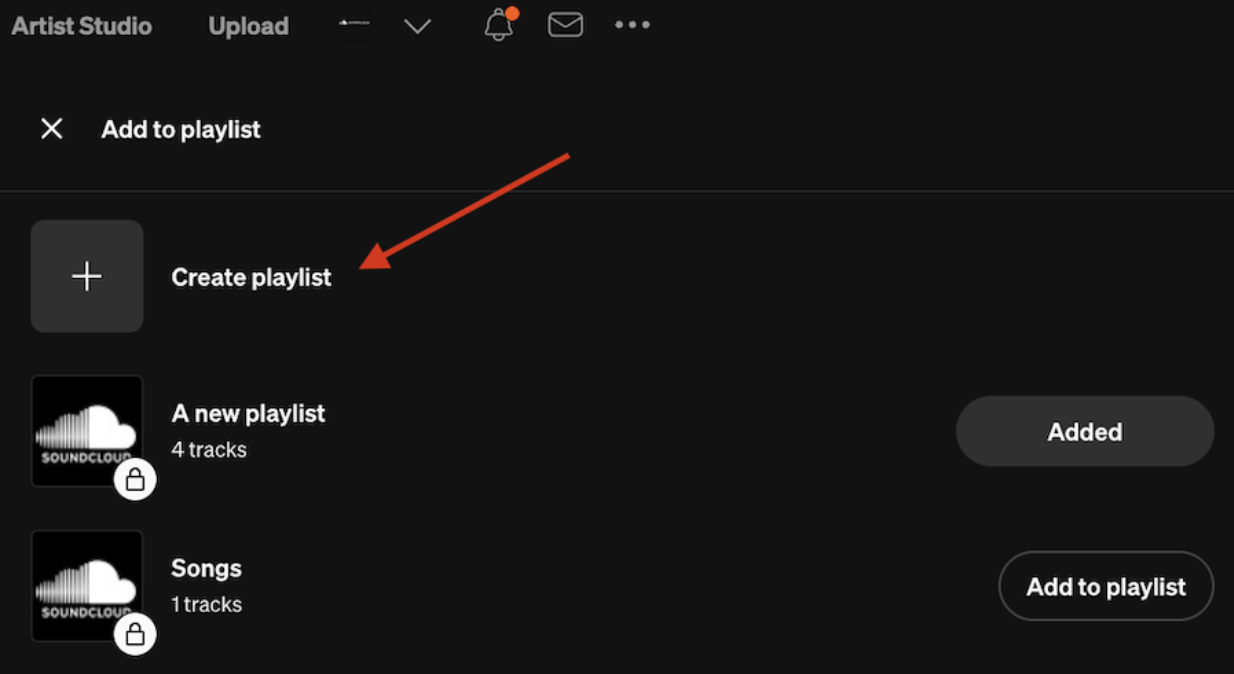The width and height of the screenshot is (1234, 674).
Task: Open the Songs playlist cover thumbnail
Action: [x=87, y=586]
